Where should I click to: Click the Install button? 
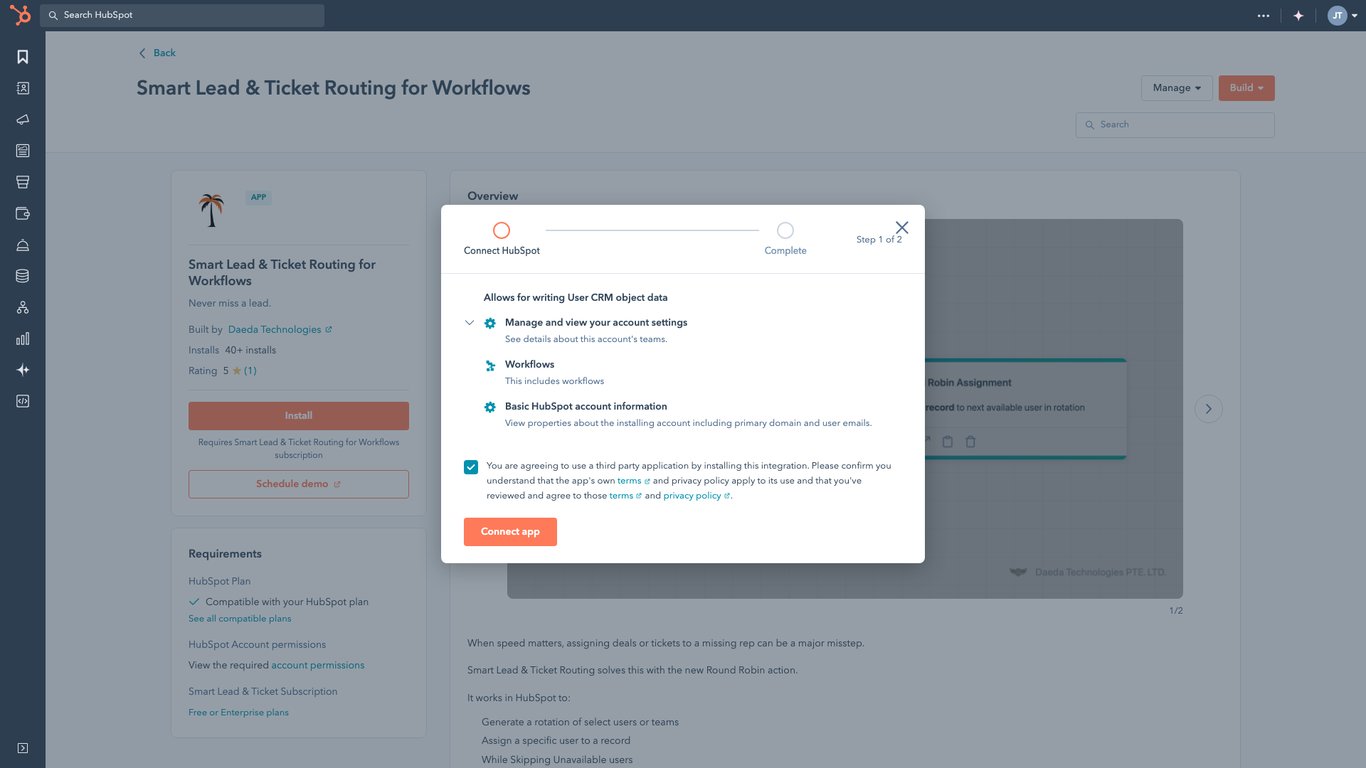tap(298, 415)
